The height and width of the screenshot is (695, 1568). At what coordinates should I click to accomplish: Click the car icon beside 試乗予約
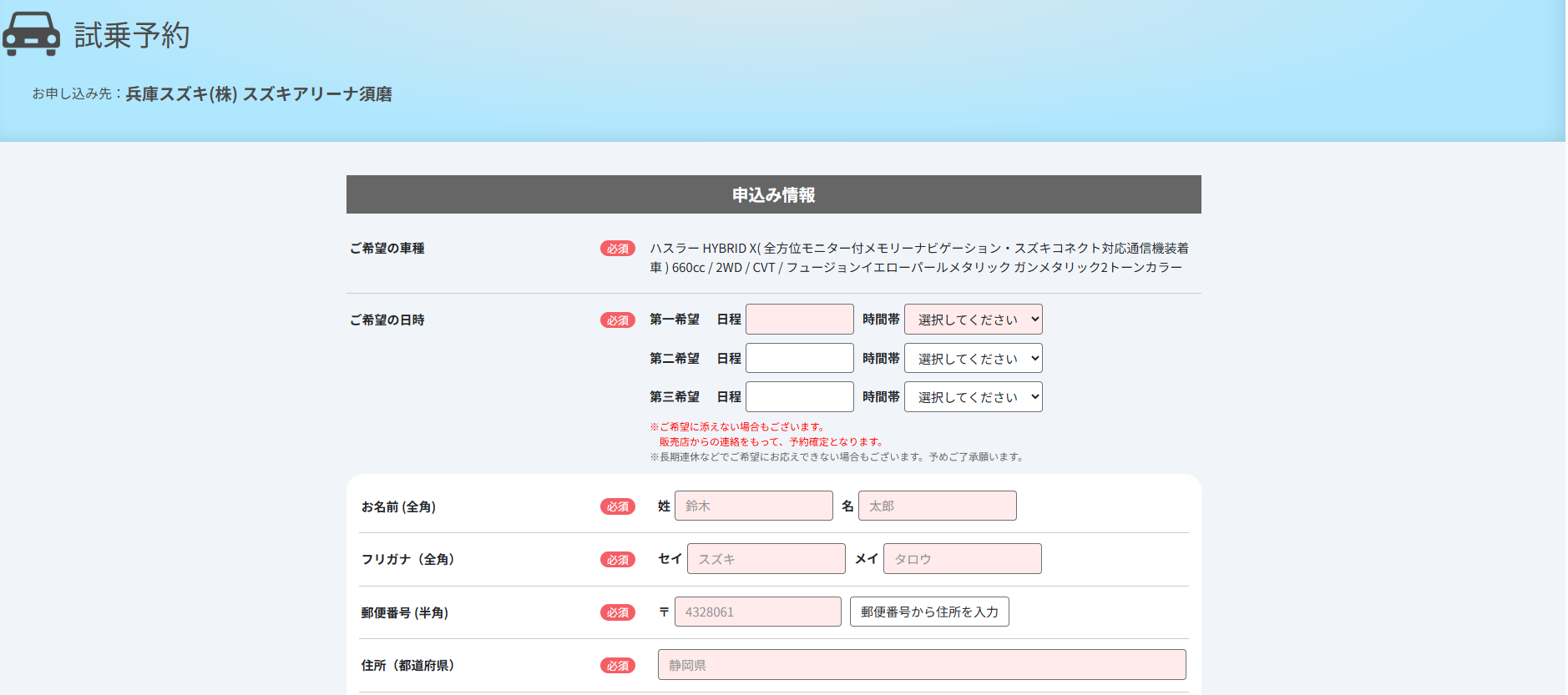(31, 34)
